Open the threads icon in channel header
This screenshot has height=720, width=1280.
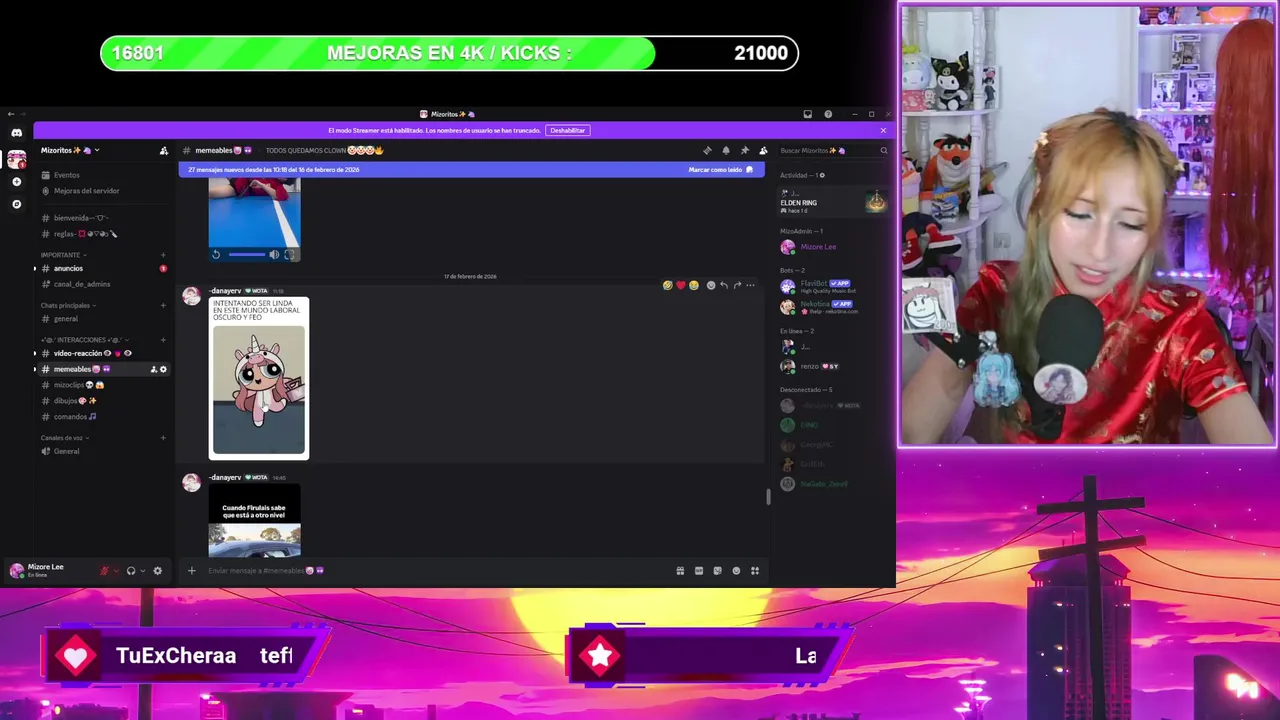[708, 151]
